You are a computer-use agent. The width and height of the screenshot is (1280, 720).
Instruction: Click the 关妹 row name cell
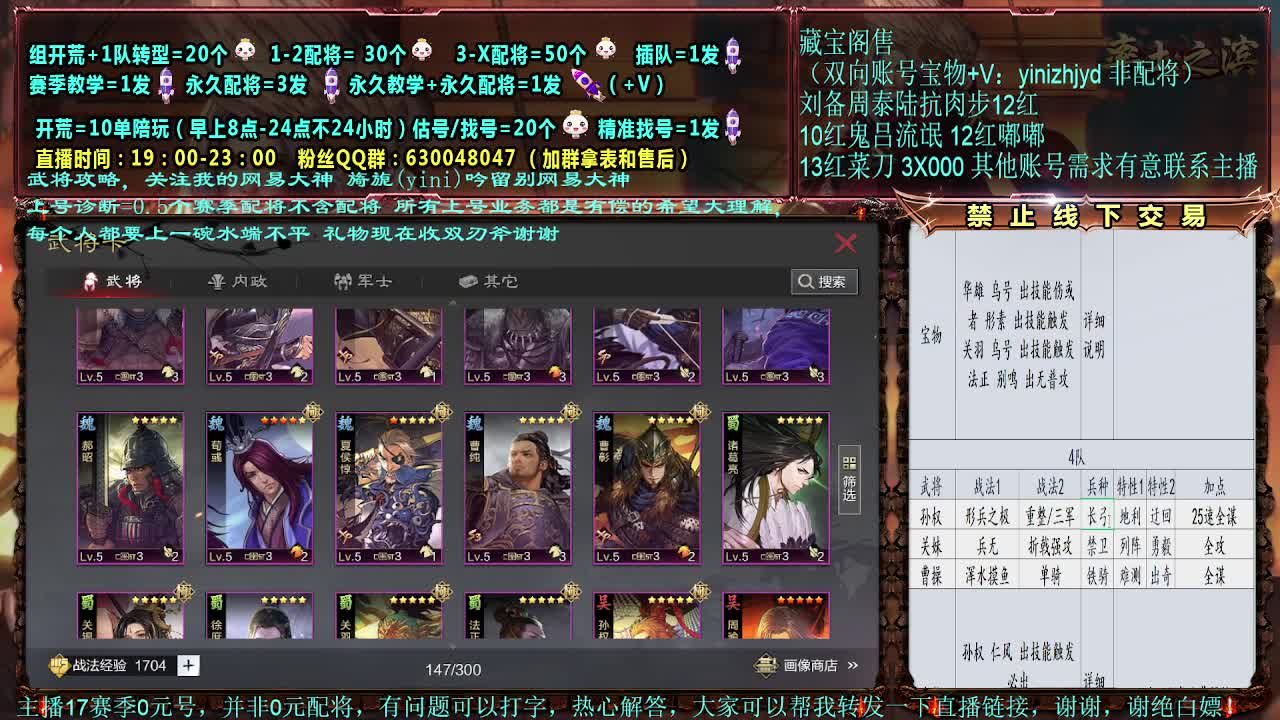click(x=931, y=546)
